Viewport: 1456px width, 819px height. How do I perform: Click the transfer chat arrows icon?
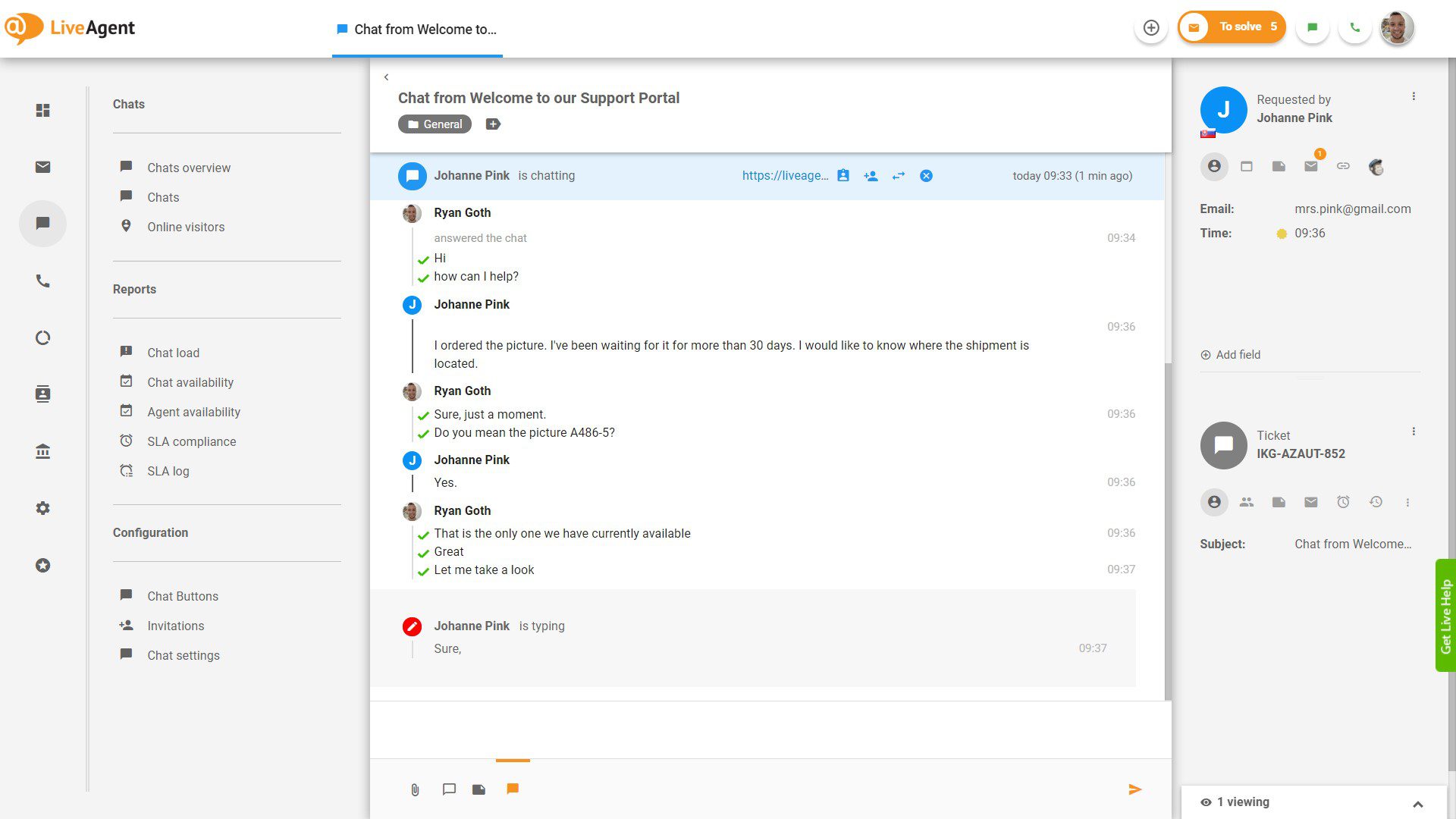pos(898,175)
